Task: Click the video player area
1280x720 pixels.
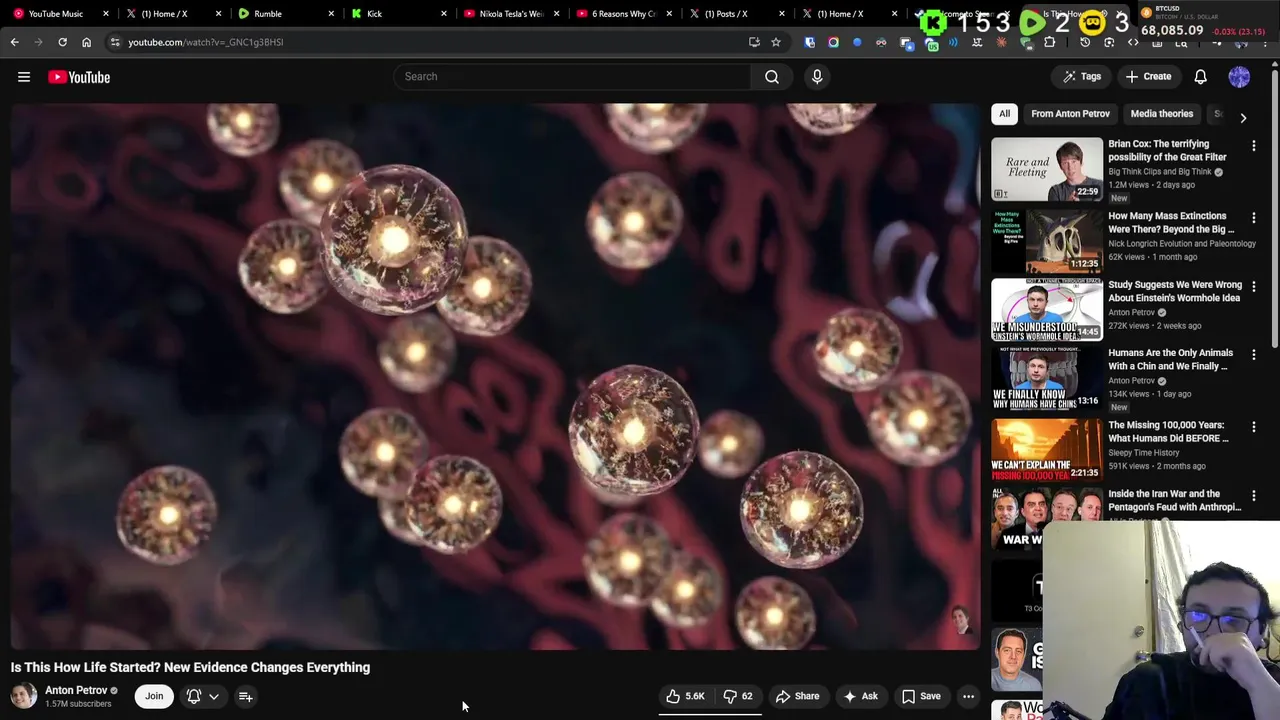Action: pos(495,377)
